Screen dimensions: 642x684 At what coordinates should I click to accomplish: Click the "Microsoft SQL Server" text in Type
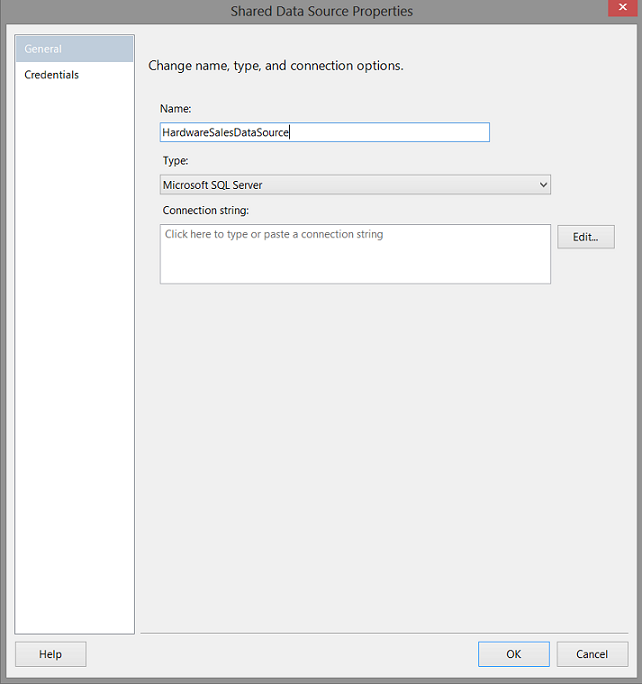point(213,185)
